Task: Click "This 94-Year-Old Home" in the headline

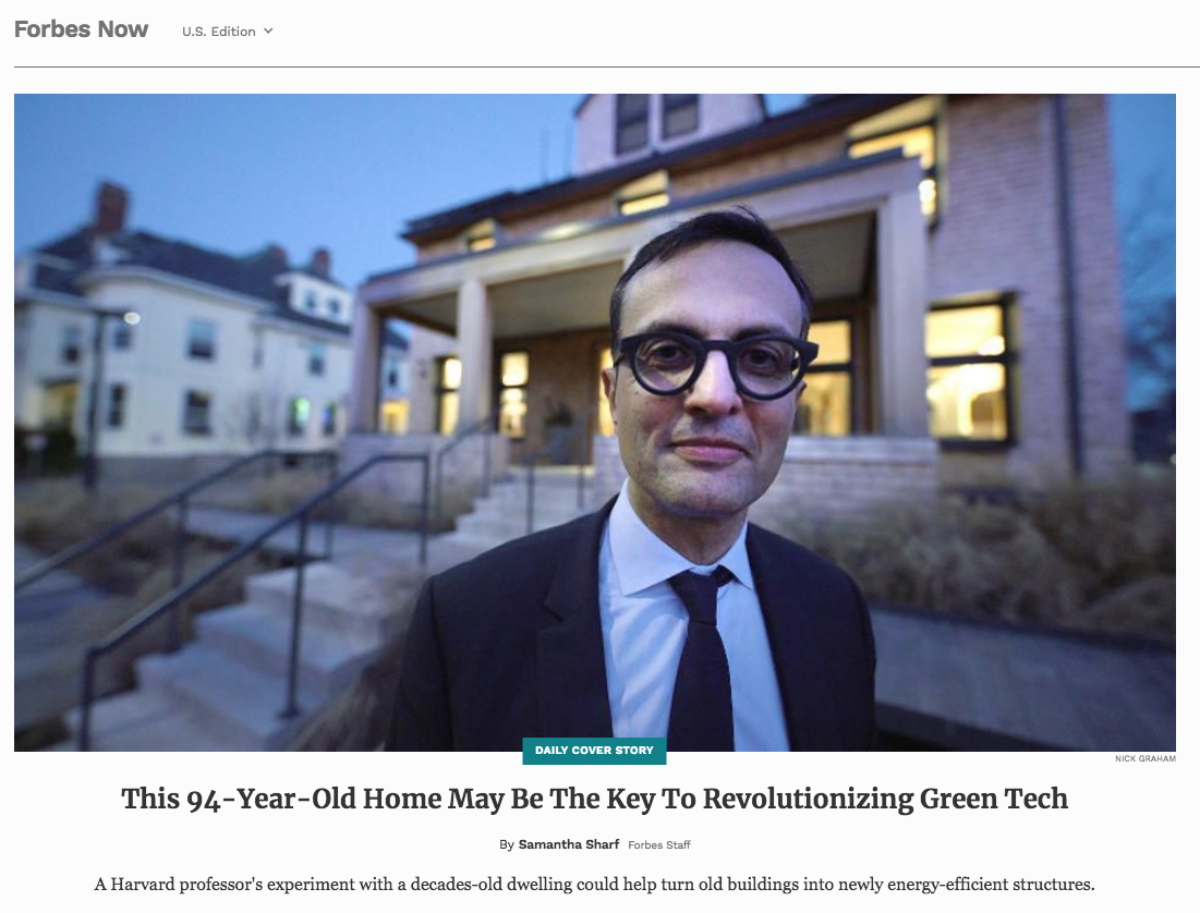Action: click(x=280, y=799)
